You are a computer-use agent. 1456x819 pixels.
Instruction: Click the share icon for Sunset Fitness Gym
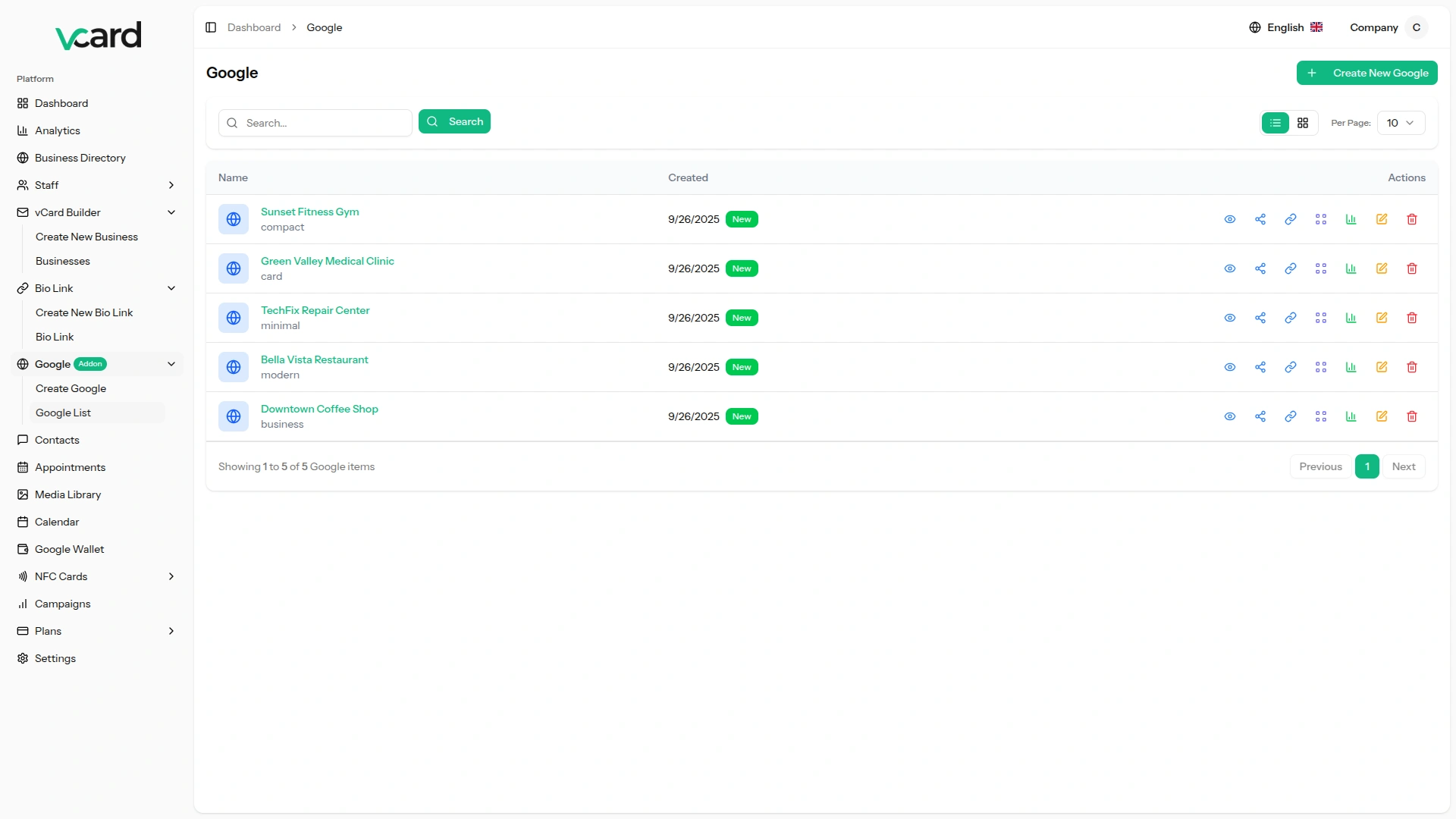[1260, 219]
